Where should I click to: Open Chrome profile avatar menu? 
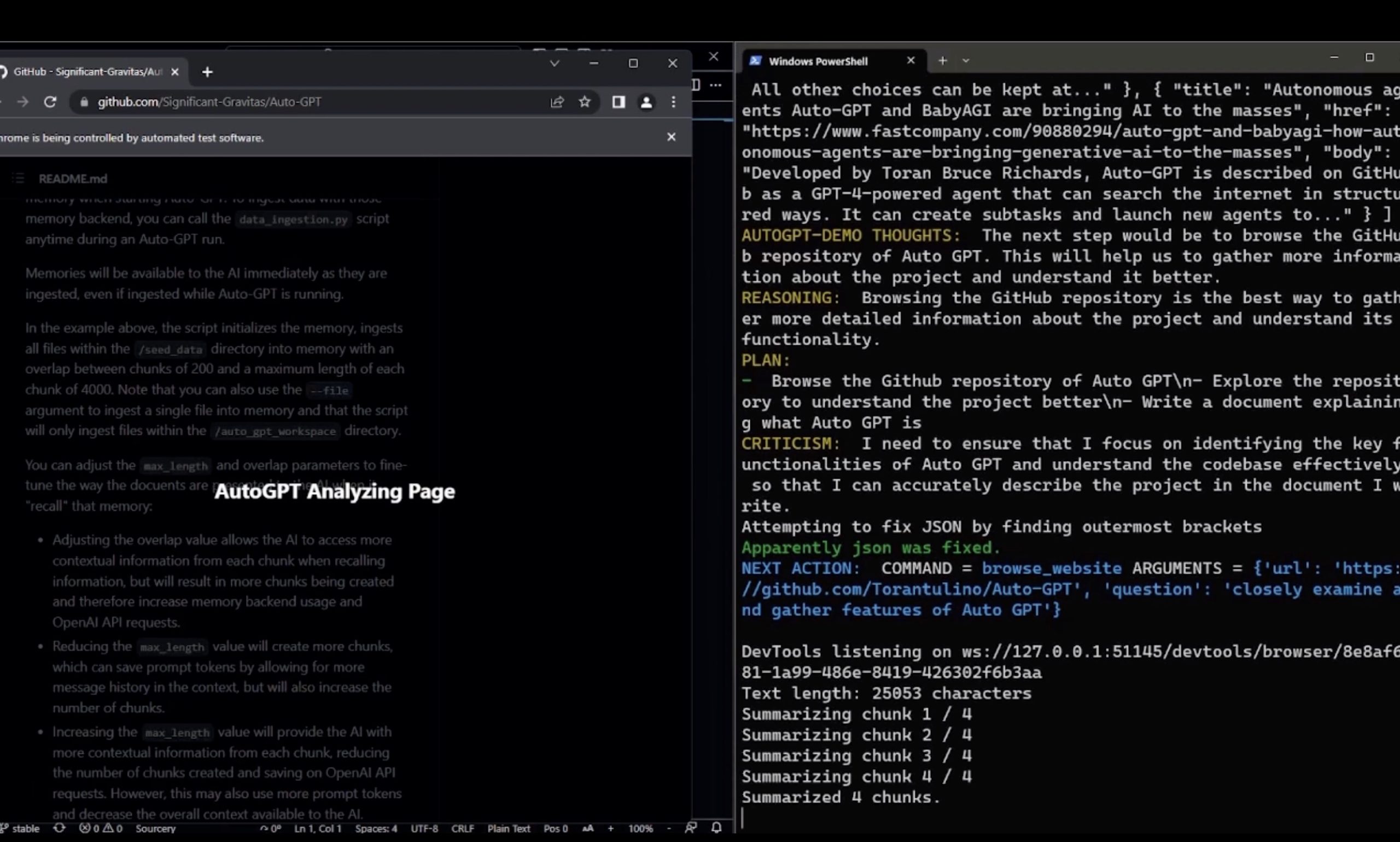tap(646, 102)
